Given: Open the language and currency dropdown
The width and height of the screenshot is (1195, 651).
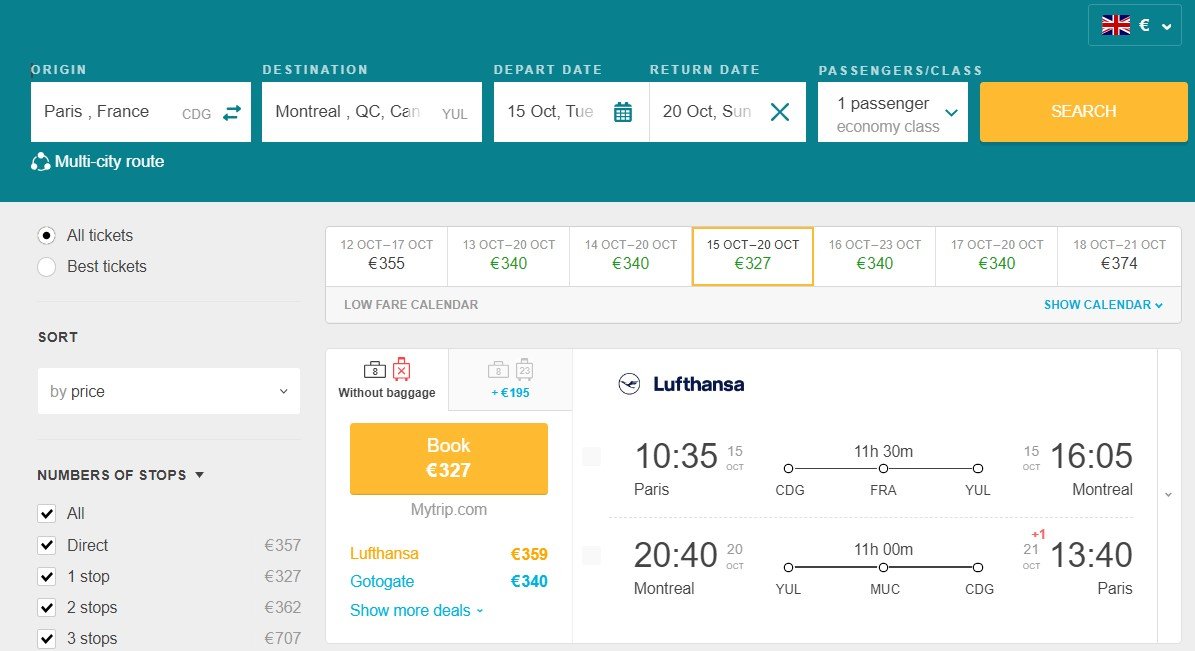Looking at the screenshot, I should click(x=1135, y=26).
